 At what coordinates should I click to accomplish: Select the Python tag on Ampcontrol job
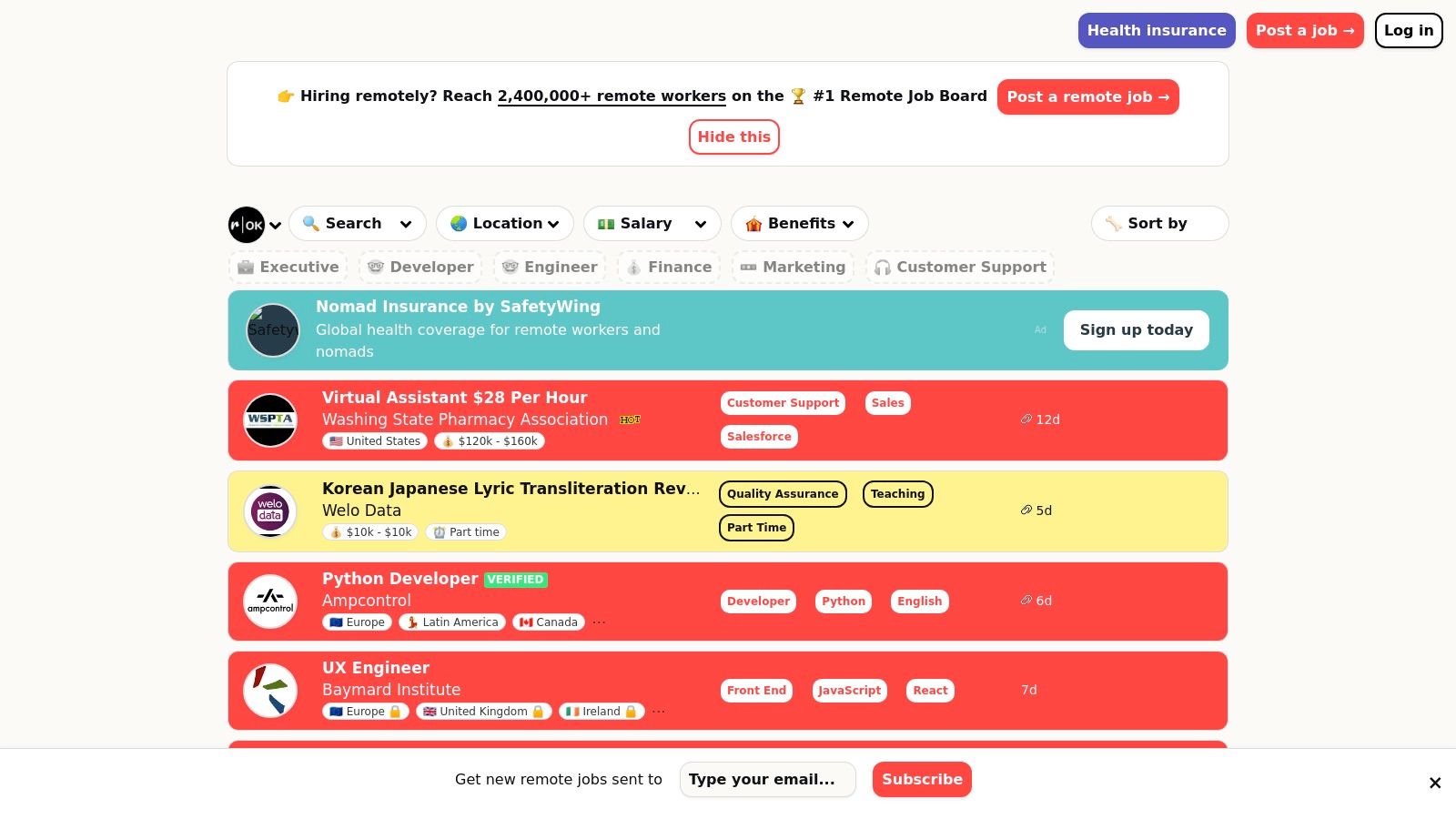(x=843, y=602)
